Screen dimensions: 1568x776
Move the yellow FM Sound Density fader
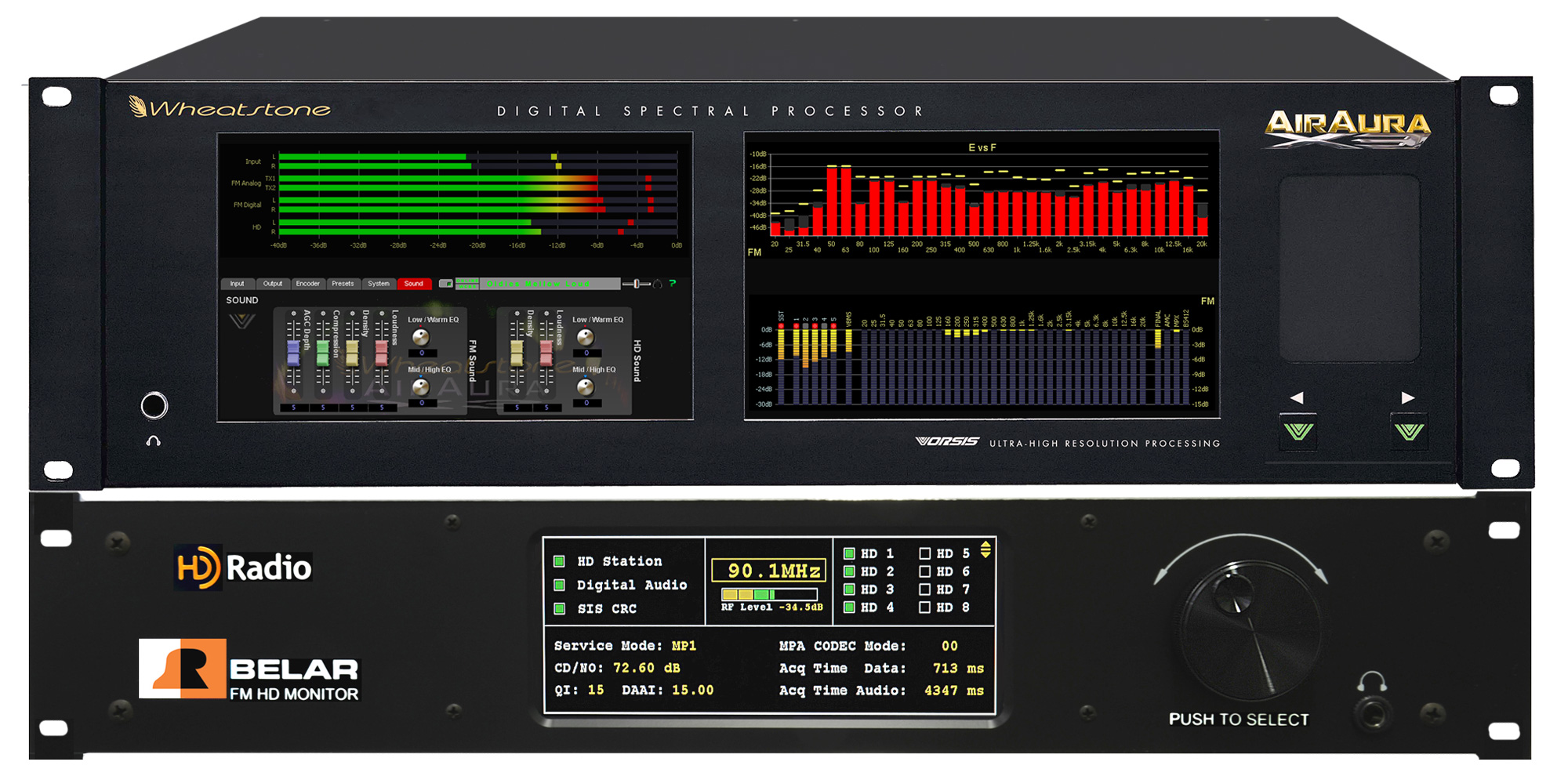[352, 353]
